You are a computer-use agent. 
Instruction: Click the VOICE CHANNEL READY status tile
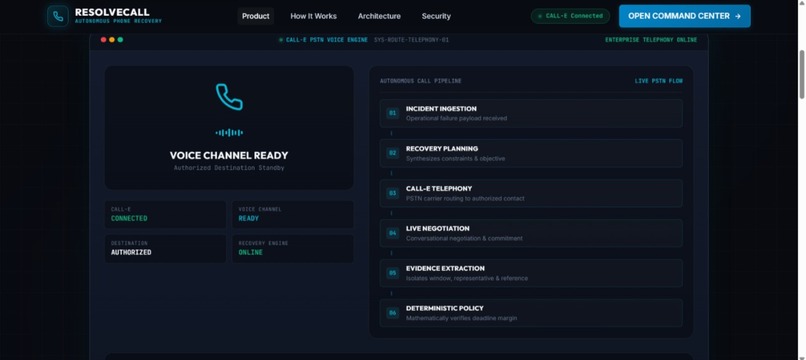pyautogui.click(x=293, y=214)
